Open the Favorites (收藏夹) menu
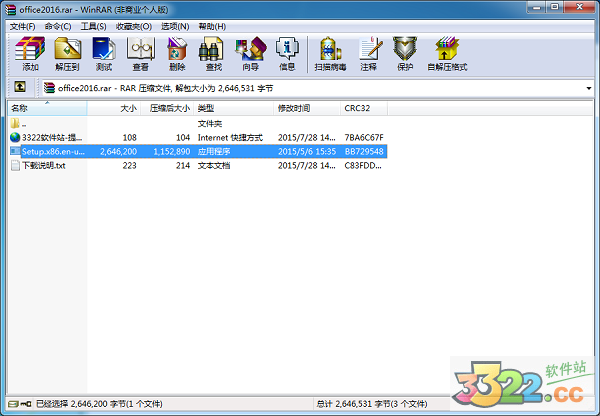Screen dimensions: 600x416 pyautogui.click(x=134, y=26)
